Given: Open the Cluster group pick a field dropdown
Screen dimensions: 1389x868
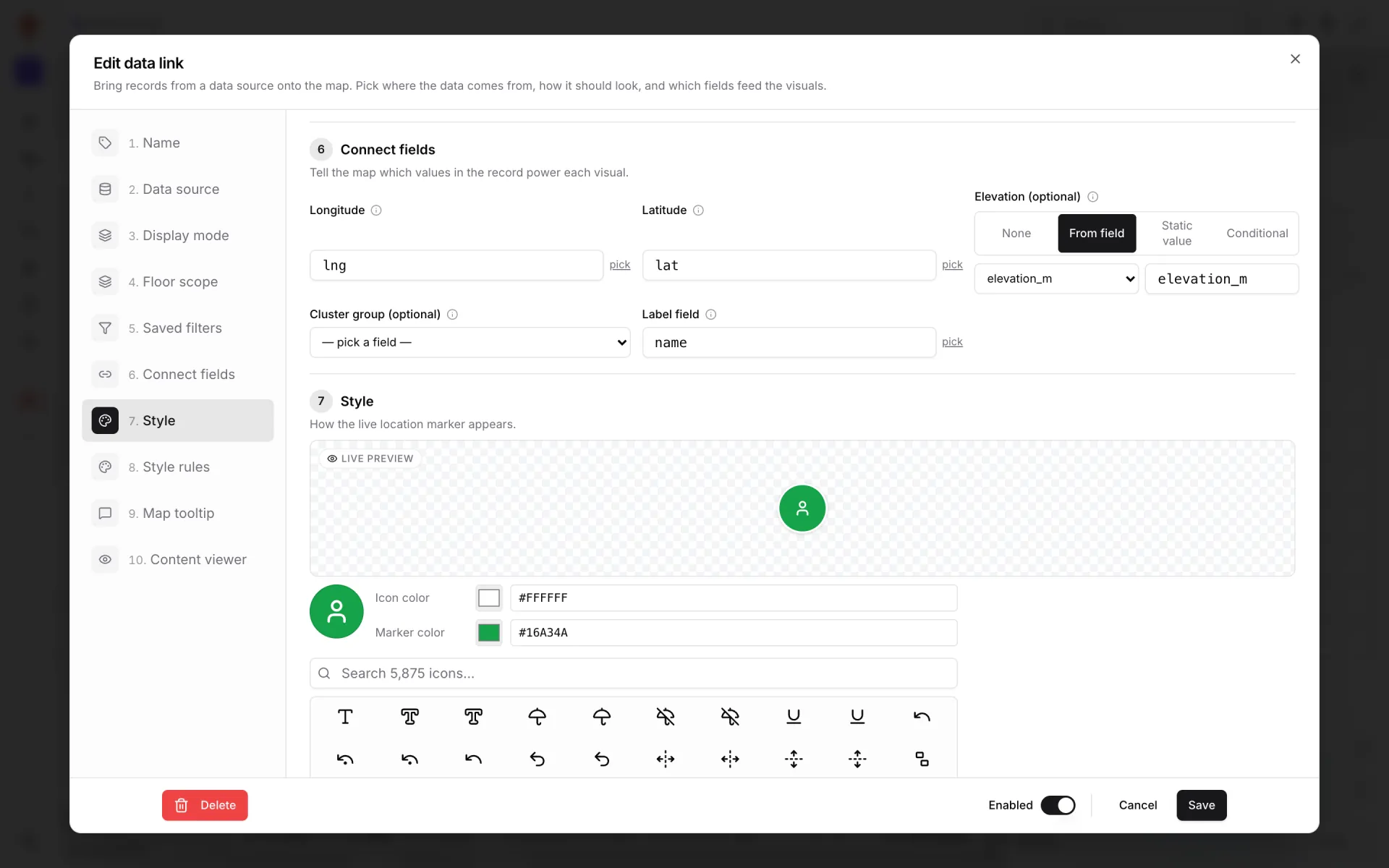Looking at the screenshot, I should click(470, 342).
